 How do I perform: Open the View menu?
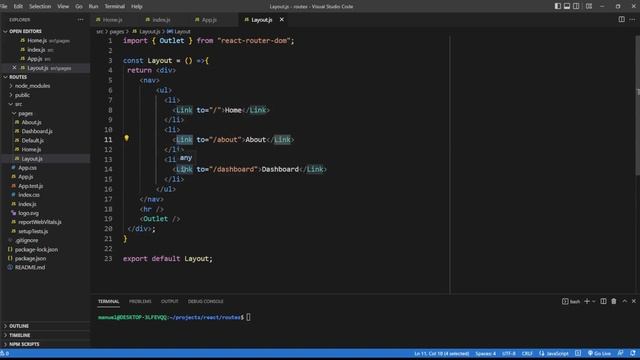pyautogui.click(x=63, y=7)
